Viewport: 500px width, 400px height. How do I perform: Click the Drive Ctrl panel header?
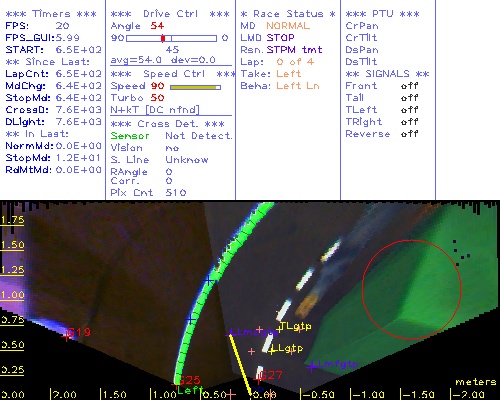click(170, 14)
